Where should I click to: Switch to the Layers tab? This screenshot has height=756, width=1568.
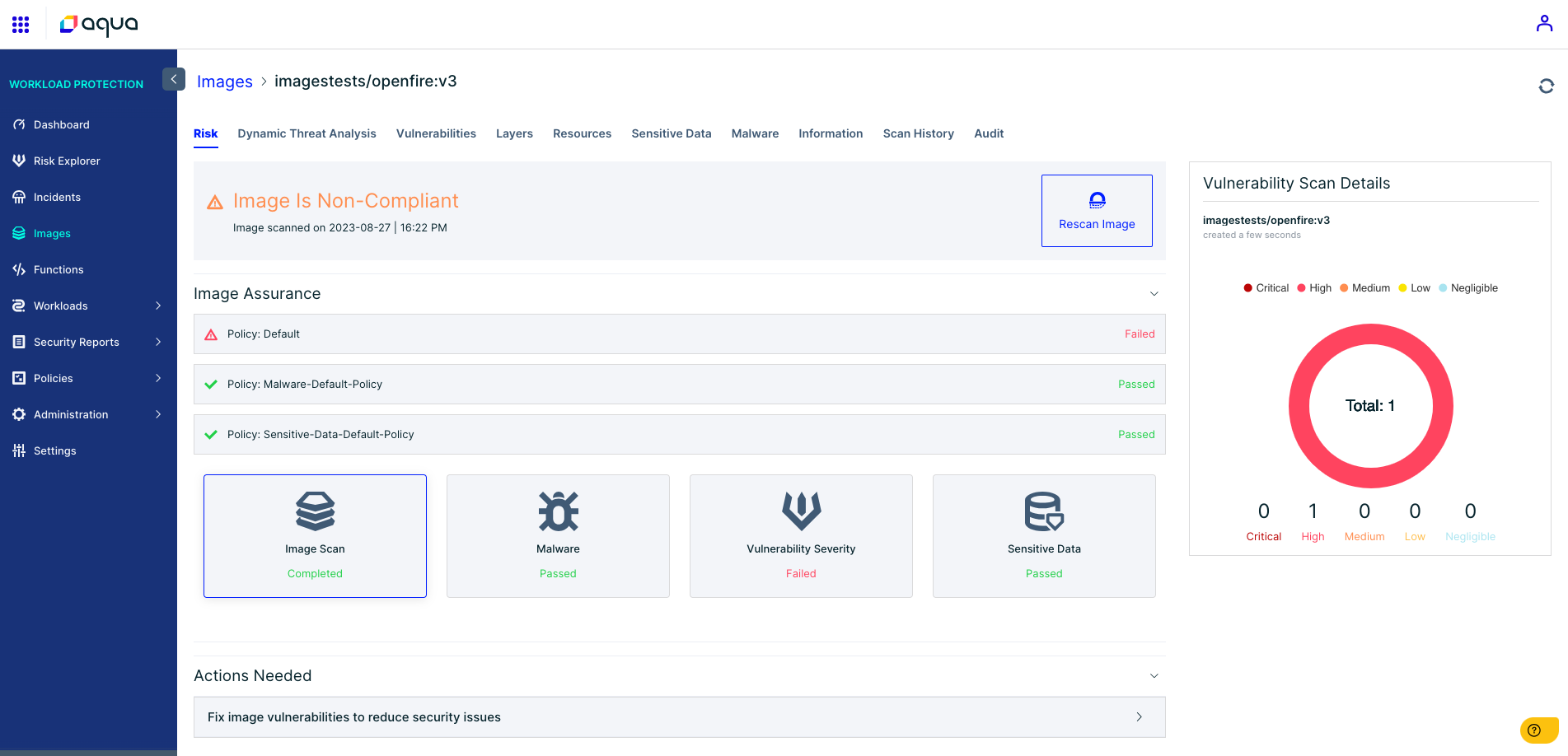point(514,133)
